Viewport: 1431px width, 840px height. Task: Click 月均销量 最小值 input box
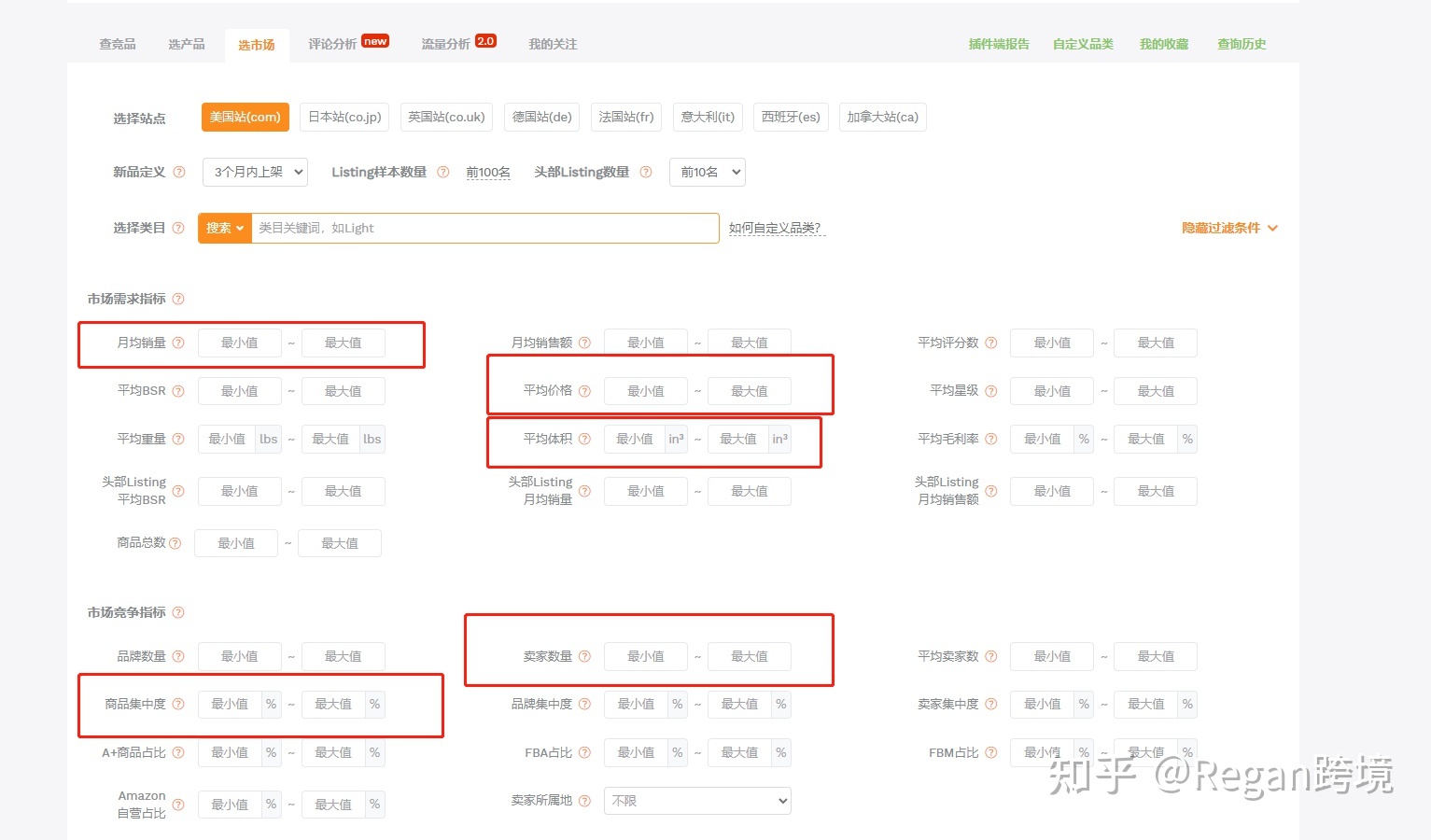[239, 343]
